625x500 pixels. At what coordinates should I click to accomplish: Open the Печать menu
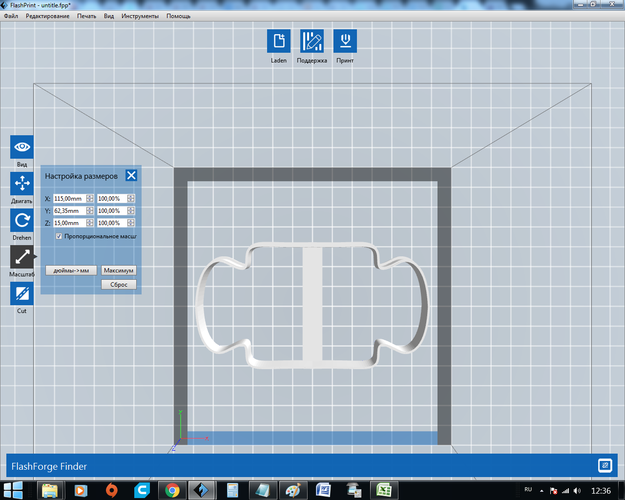86,16
